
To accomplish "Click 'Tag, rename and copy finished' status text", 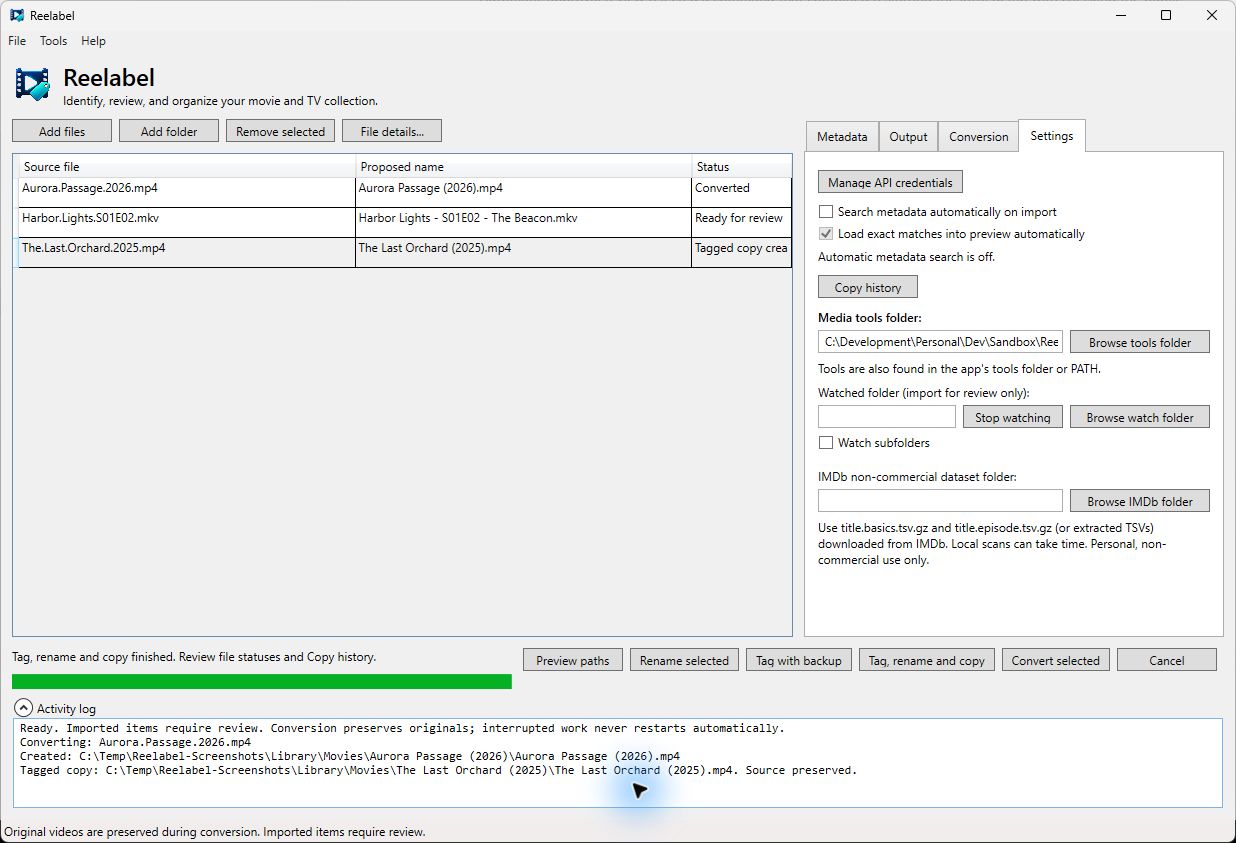I will pyautogui.click(x=194, y=657).
